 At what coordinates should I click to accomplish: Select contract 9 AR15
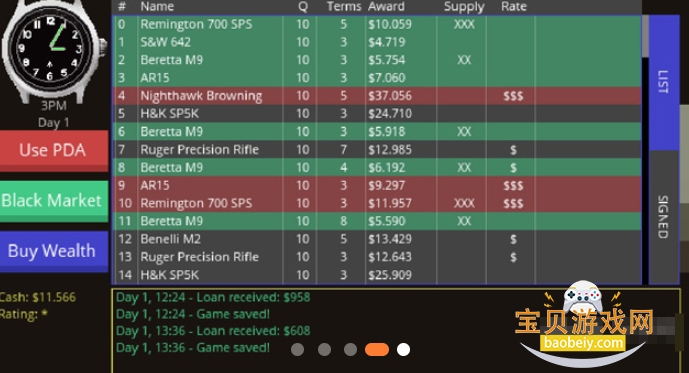377,185
